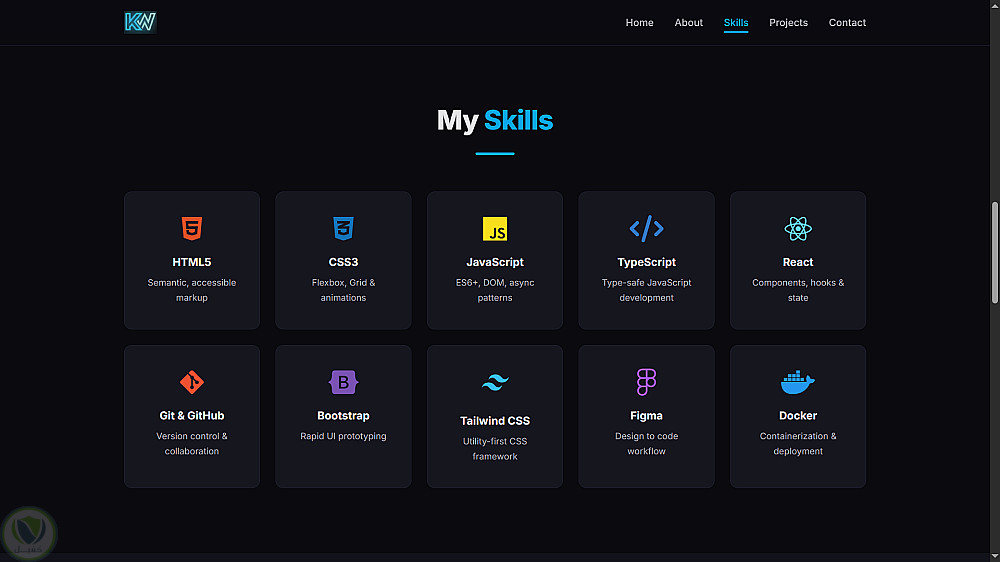Click the Git diamond icon
The height and width of the screenshot is (562, 1000).
click(191, 382)
